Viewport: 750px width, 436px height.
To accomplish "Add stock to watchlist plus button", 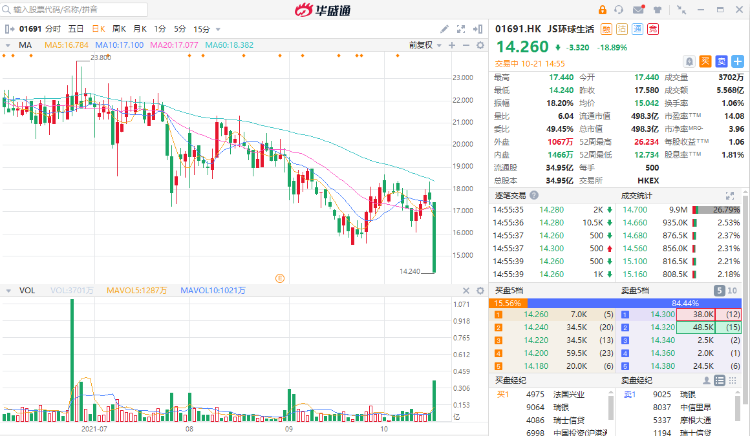I will (738, 61).
